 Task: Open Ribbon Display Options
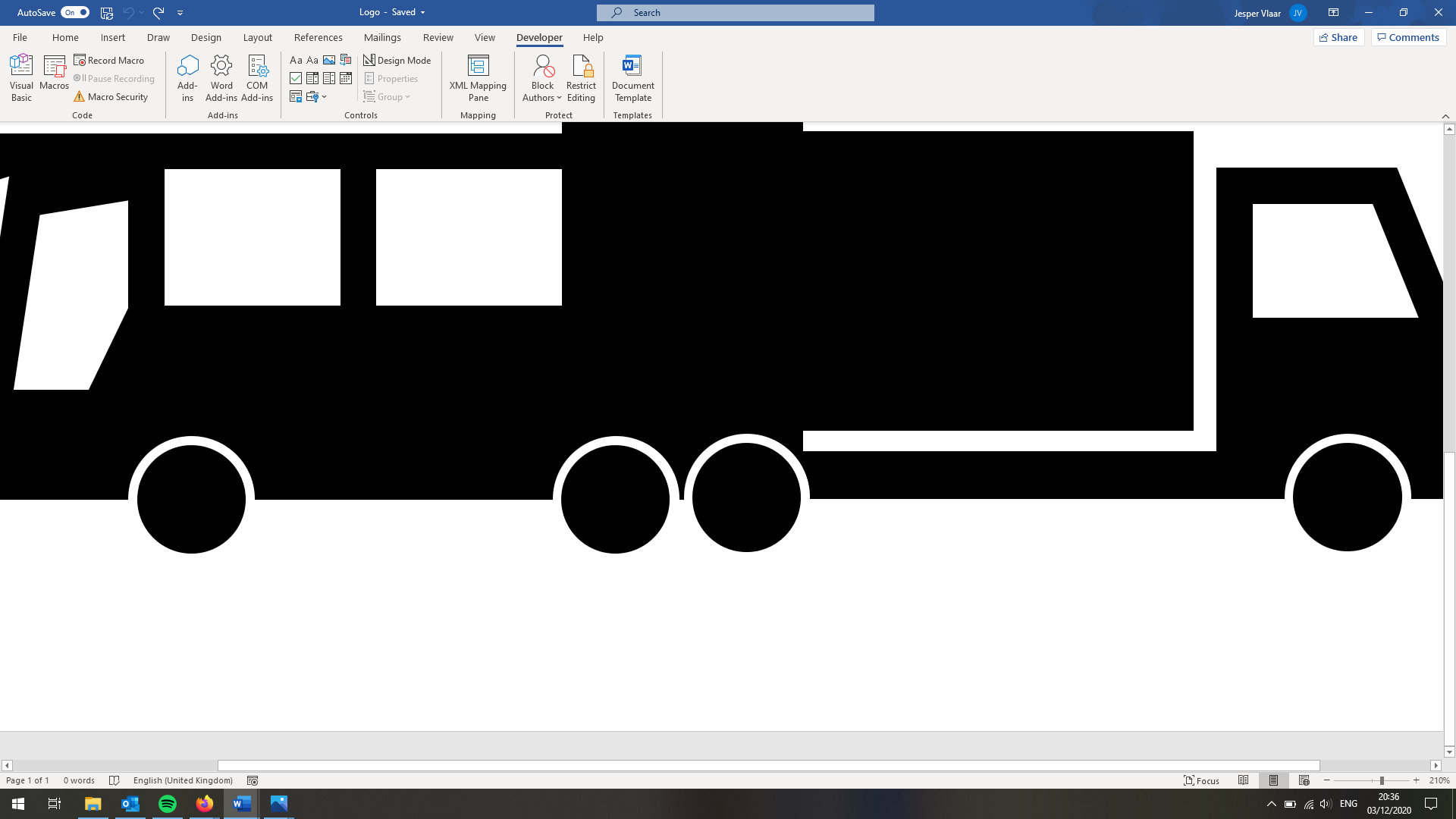1333,12
